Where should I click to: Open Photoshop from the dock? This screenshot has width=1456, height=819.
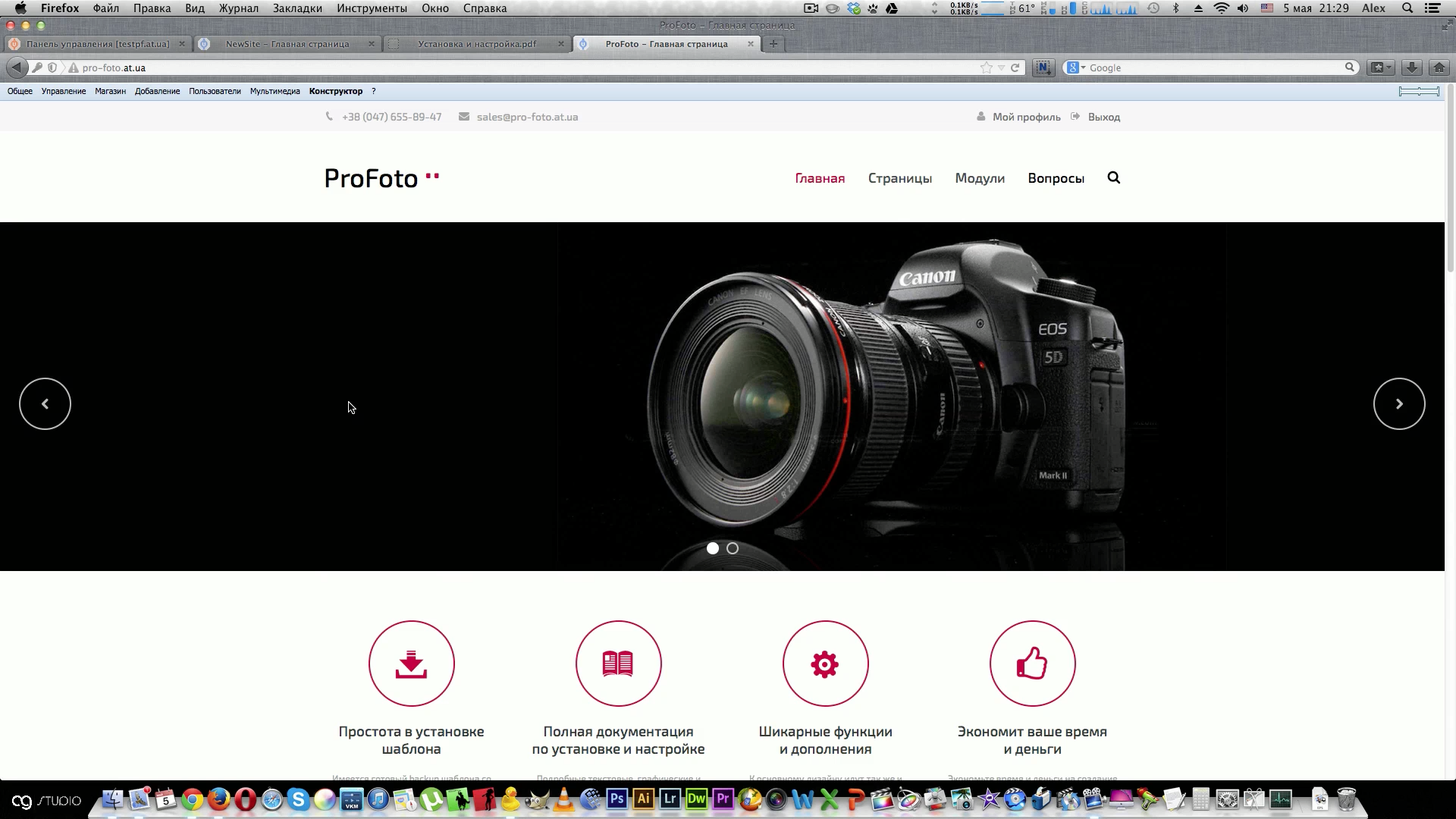click(x=617, y=799)
